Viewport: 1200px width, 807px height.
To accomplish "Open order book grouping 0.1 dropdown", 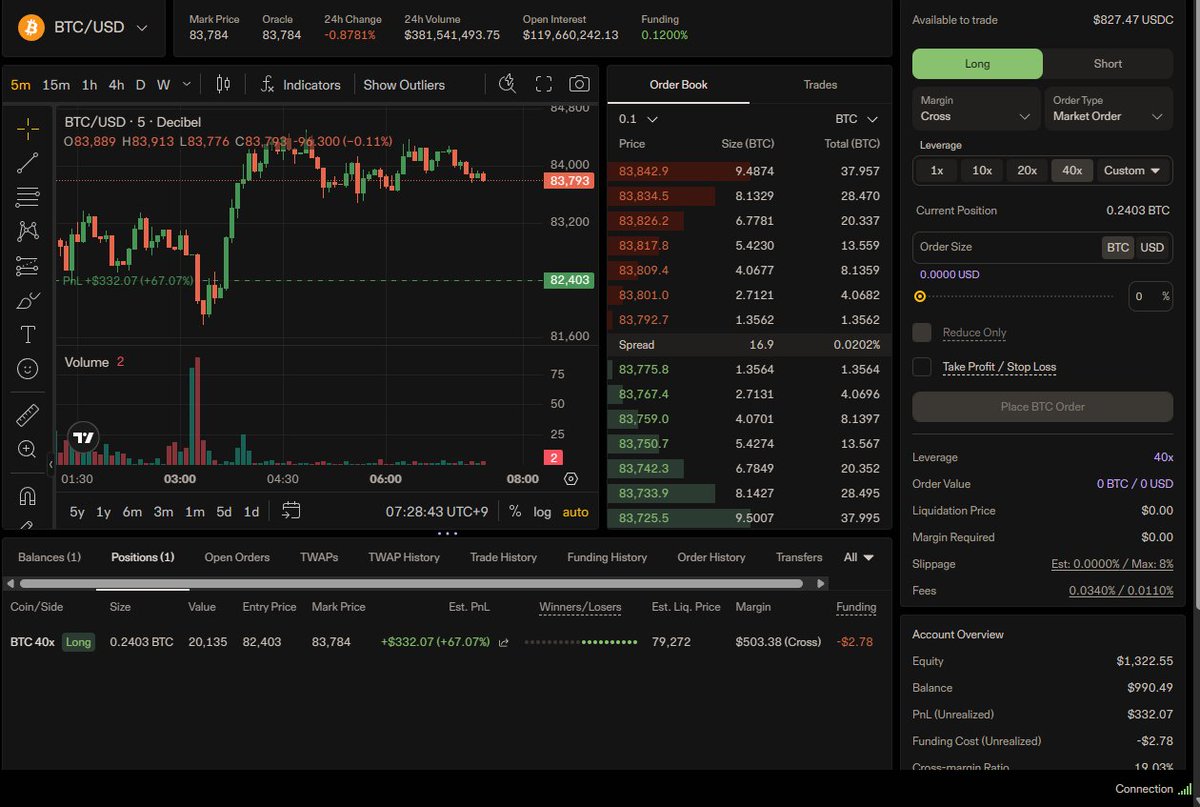I will pyautogui.click(x=638, y=119).
